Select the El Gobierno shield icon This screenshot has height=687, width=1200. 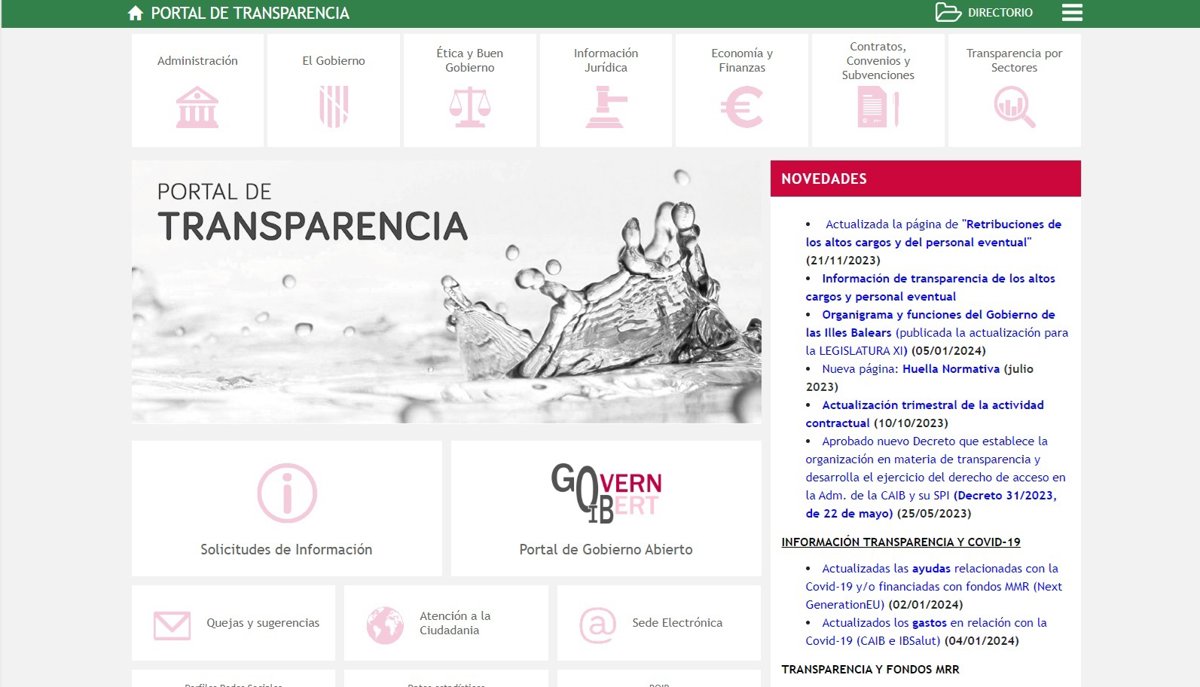(x=333, y=107)
